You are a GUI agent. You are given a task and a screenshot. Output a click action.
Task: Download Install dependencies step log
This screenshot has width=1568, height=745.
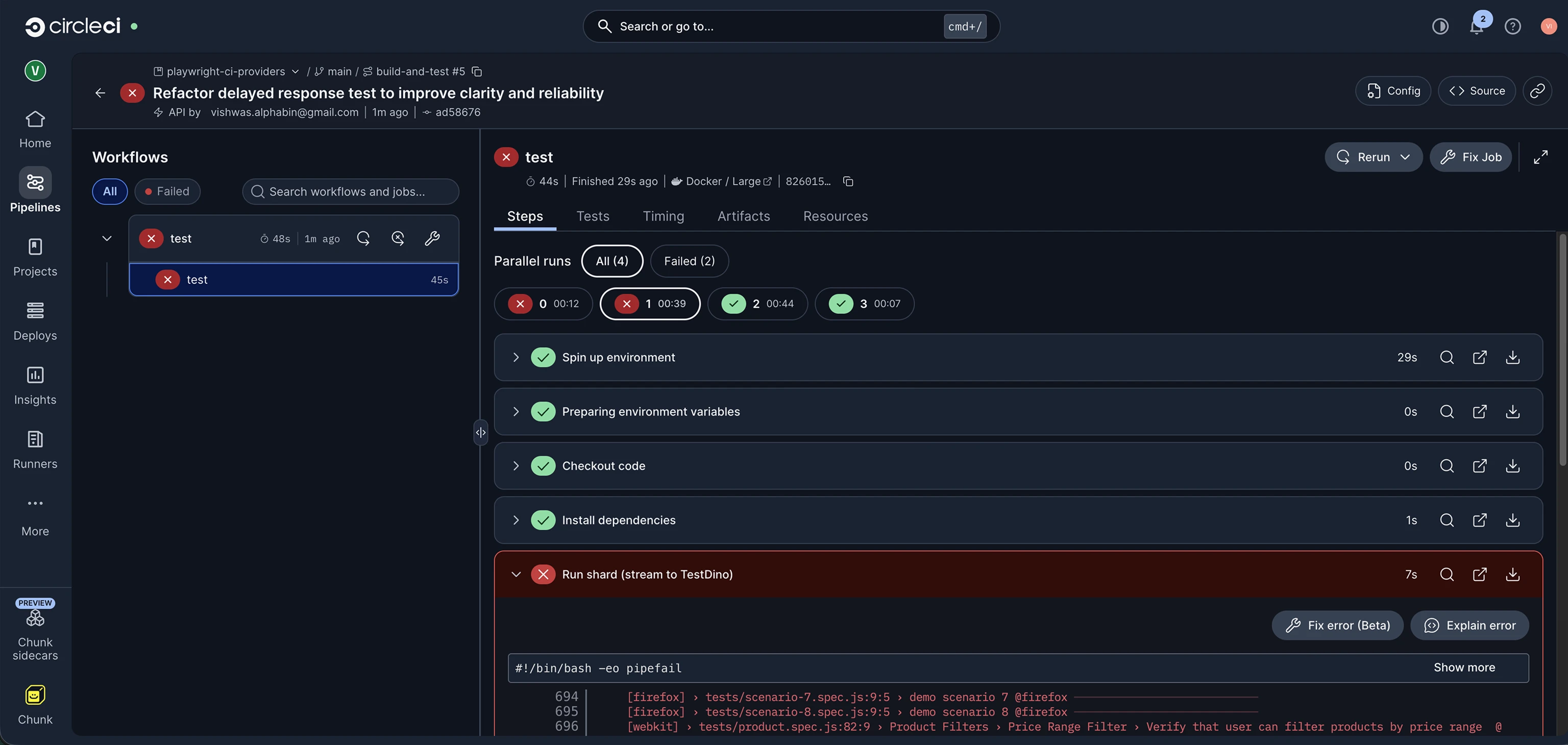[x=1512, y=520]
